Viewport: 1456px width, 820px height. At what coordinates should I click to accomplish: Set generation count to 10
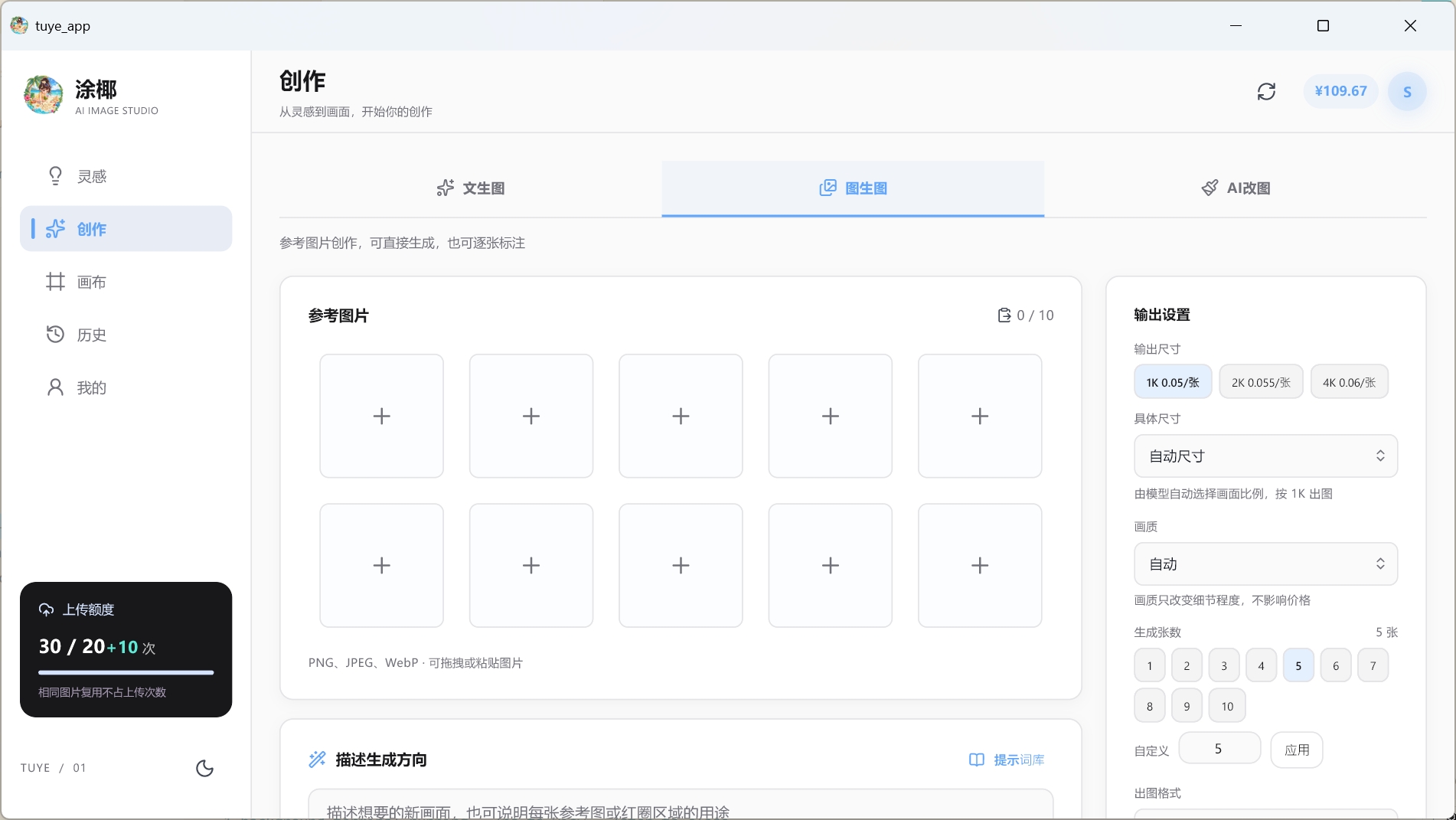[1227, 706]
